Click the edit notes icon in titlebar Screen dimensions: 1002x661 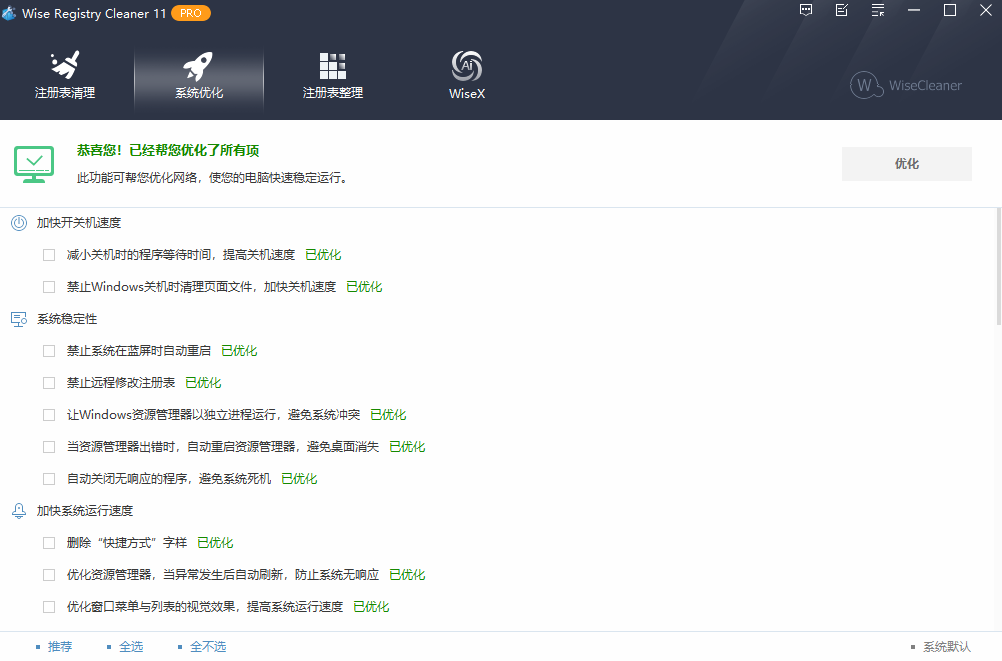841,10
